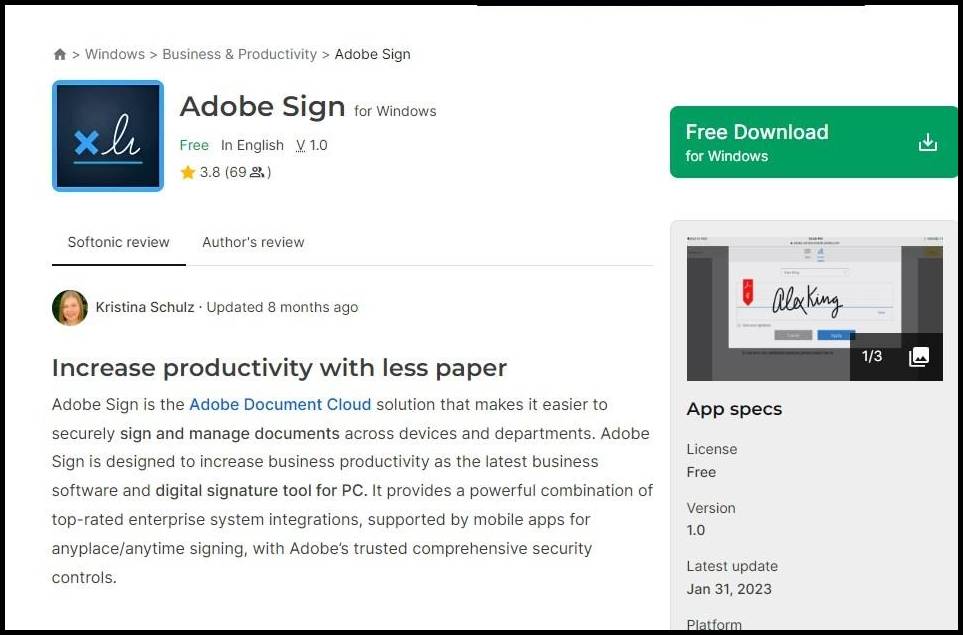The height and width of the screenshot is (635, 963).
Task: Switch to Softonic review tab
Action: click(119, 242)
